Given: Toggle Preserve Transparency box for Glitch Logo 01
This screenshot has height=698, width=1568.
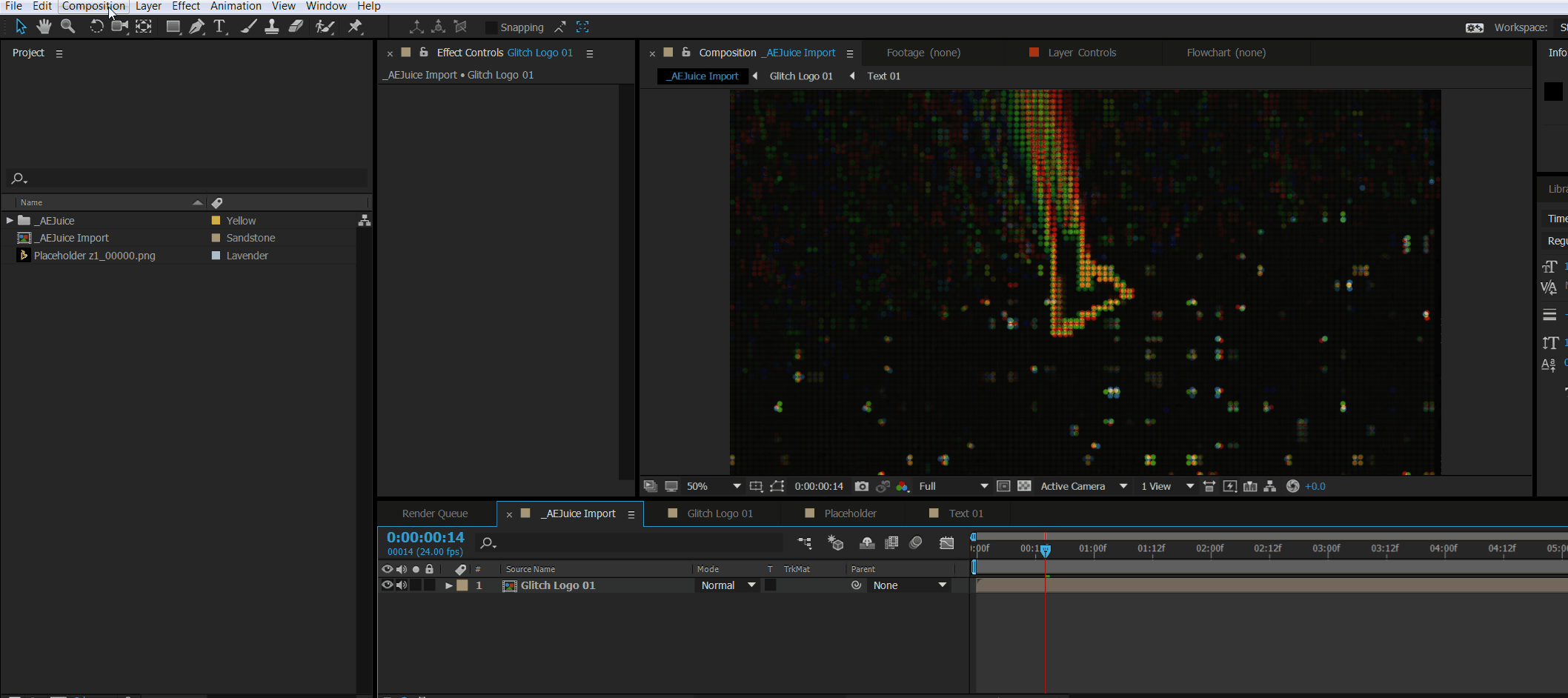Looking at the screenshot, I should (771, 585).
